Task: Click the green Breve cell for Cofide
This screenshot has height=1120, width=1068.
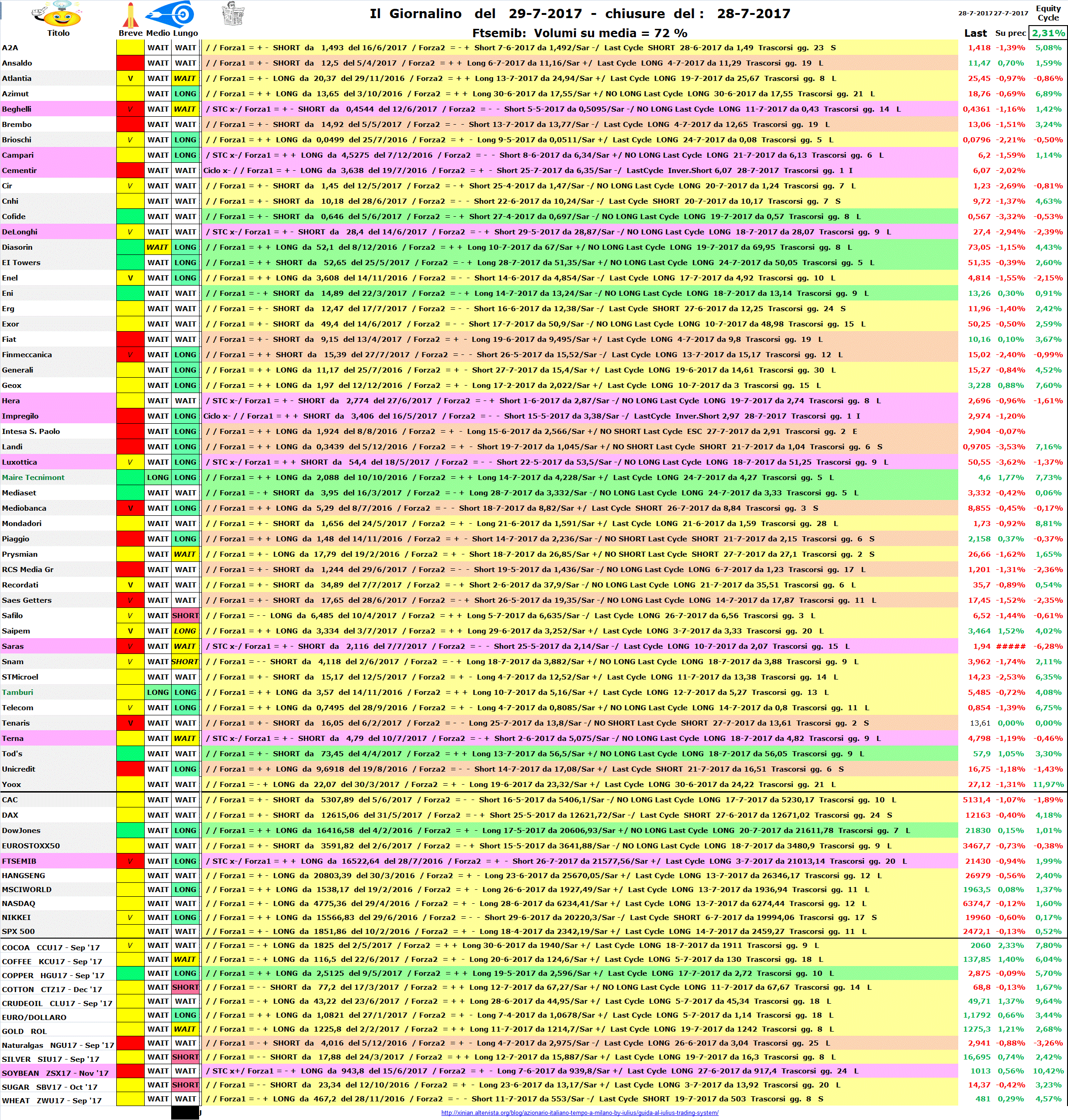Action: point(130,217)
